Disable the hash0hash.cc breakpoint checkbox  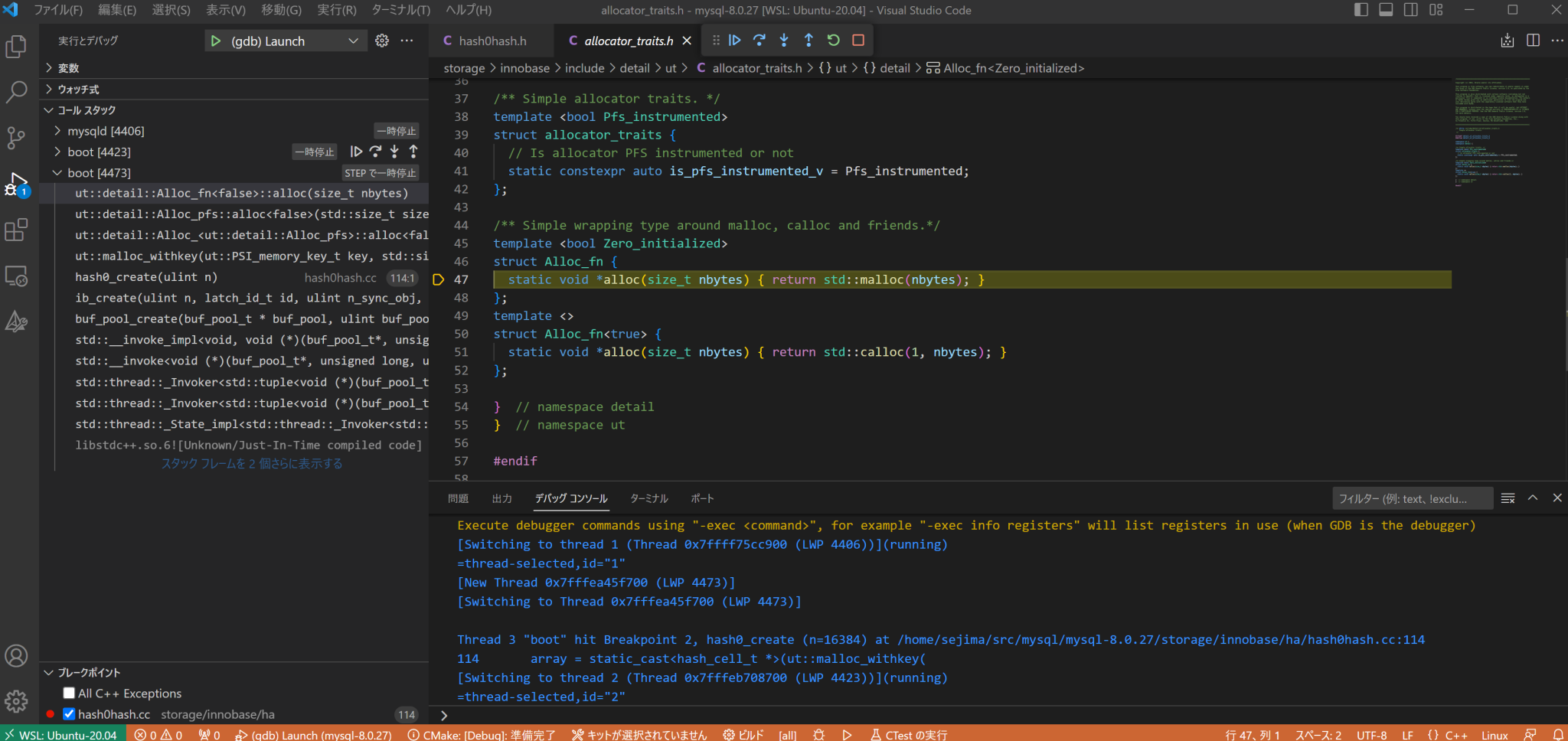68,713
